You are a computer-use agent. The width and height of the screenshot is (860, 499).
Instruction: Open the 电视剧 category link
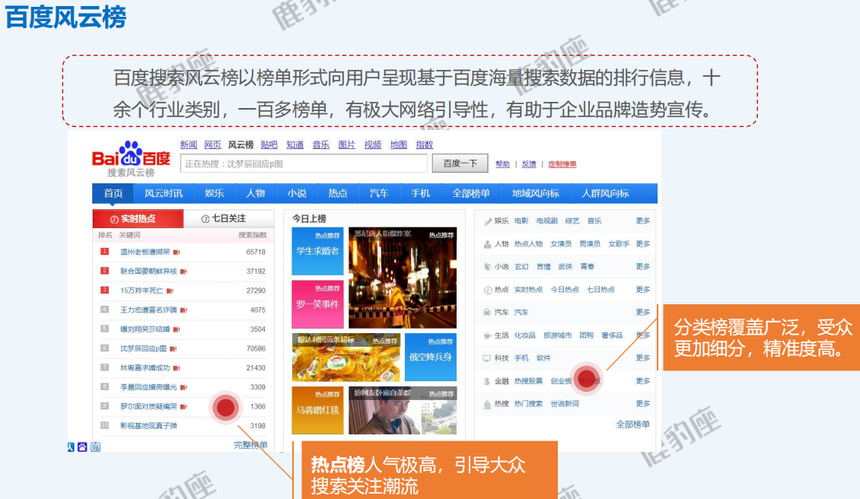click(x=547, y=221)
